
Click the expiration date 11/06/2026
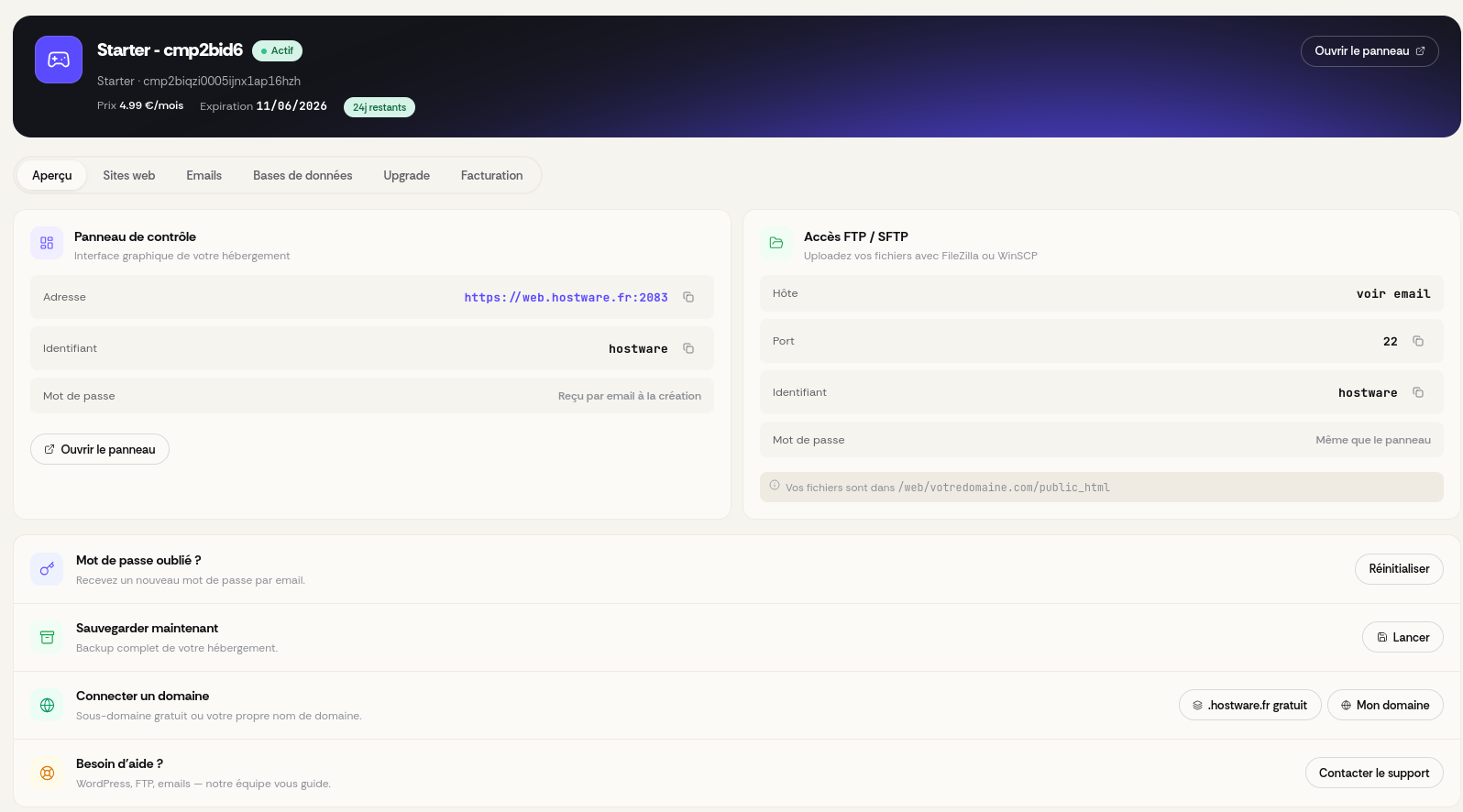(x=291, y=106)
